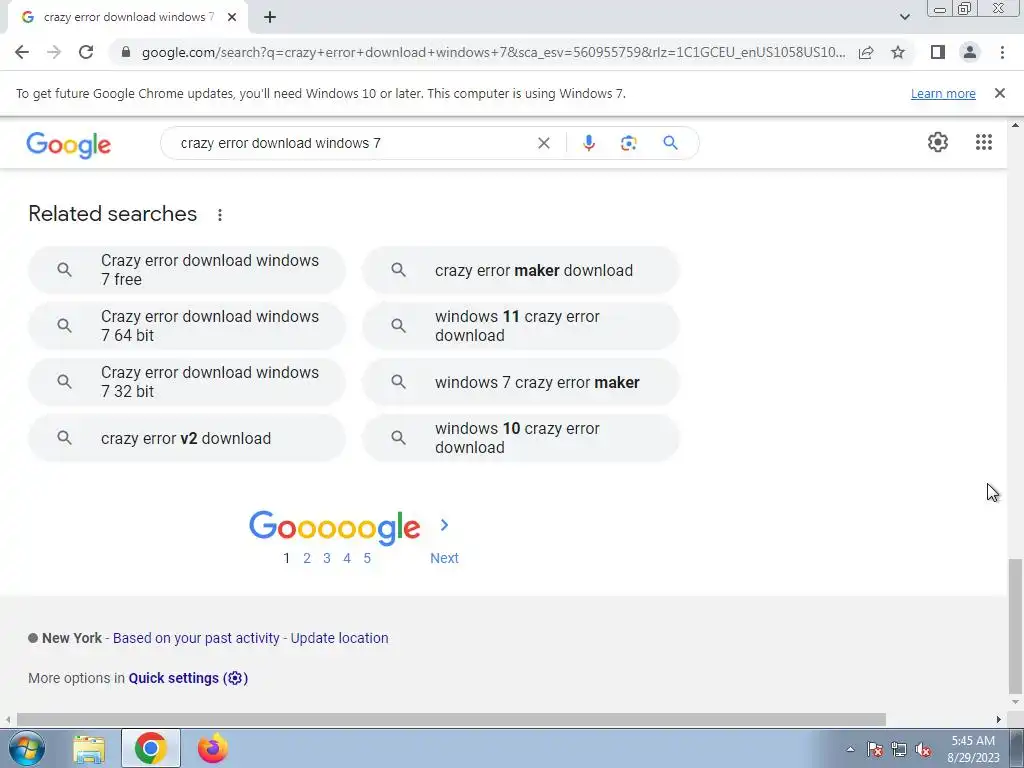The width and height of the screenshot is (1024, 768).
Task: Clear the Google search box text
Action: (x=543, y=143)
